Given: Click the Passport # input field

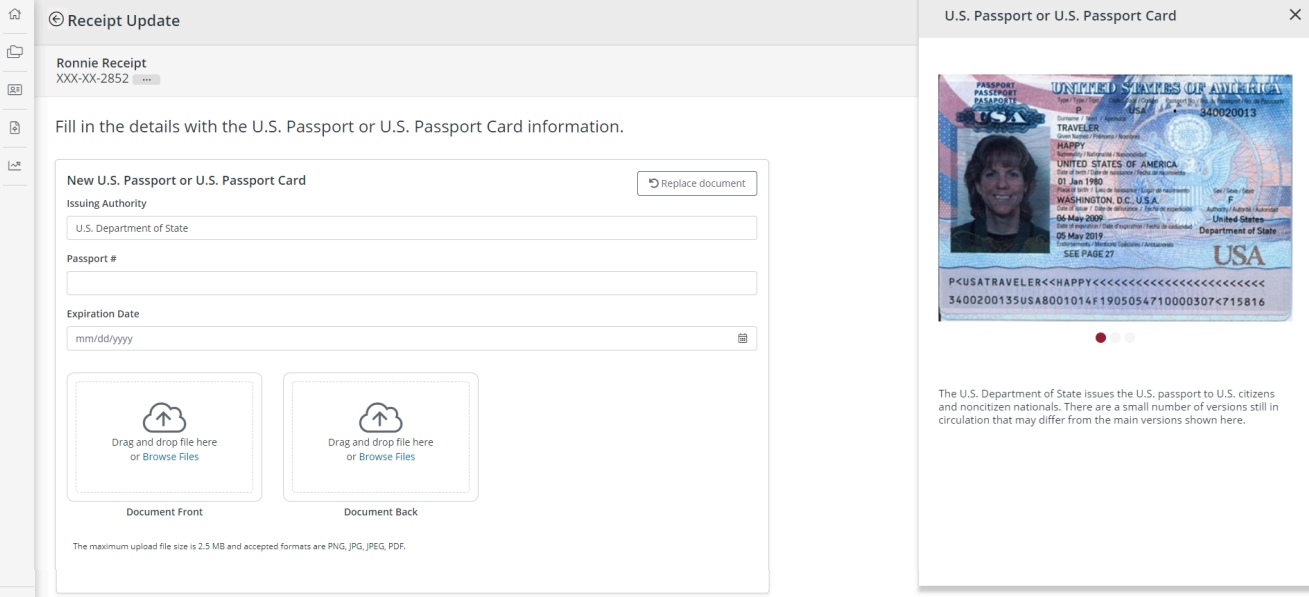Looking at the screenshot, I should (x=412, y=283).
